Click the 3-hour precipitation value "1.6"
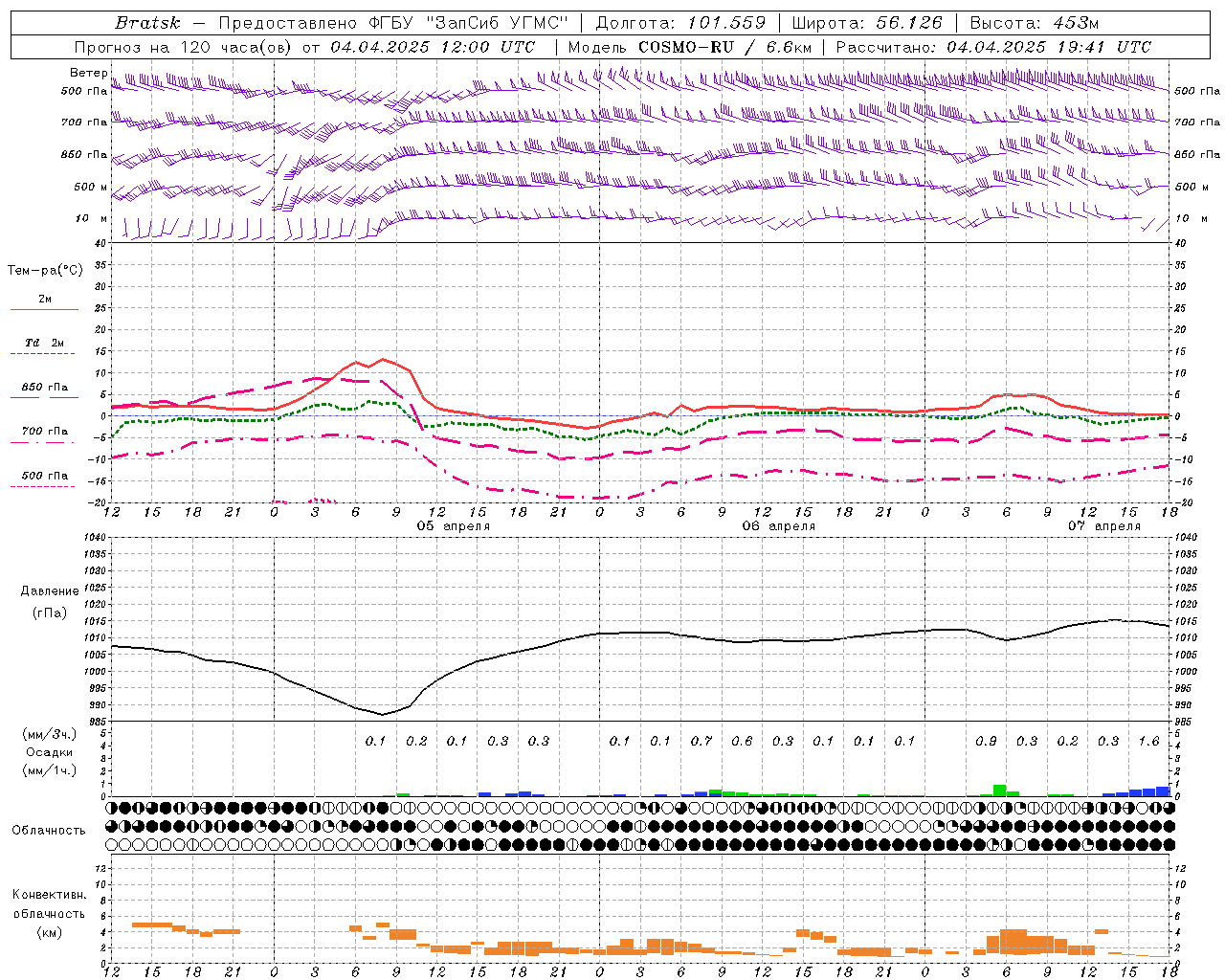Viewport: 1225px width, 980px height. coord(1148,741)
